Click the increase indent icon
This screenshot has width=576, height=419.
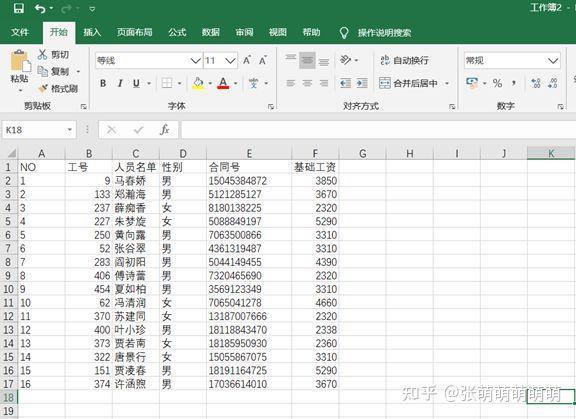click(362, 83)
